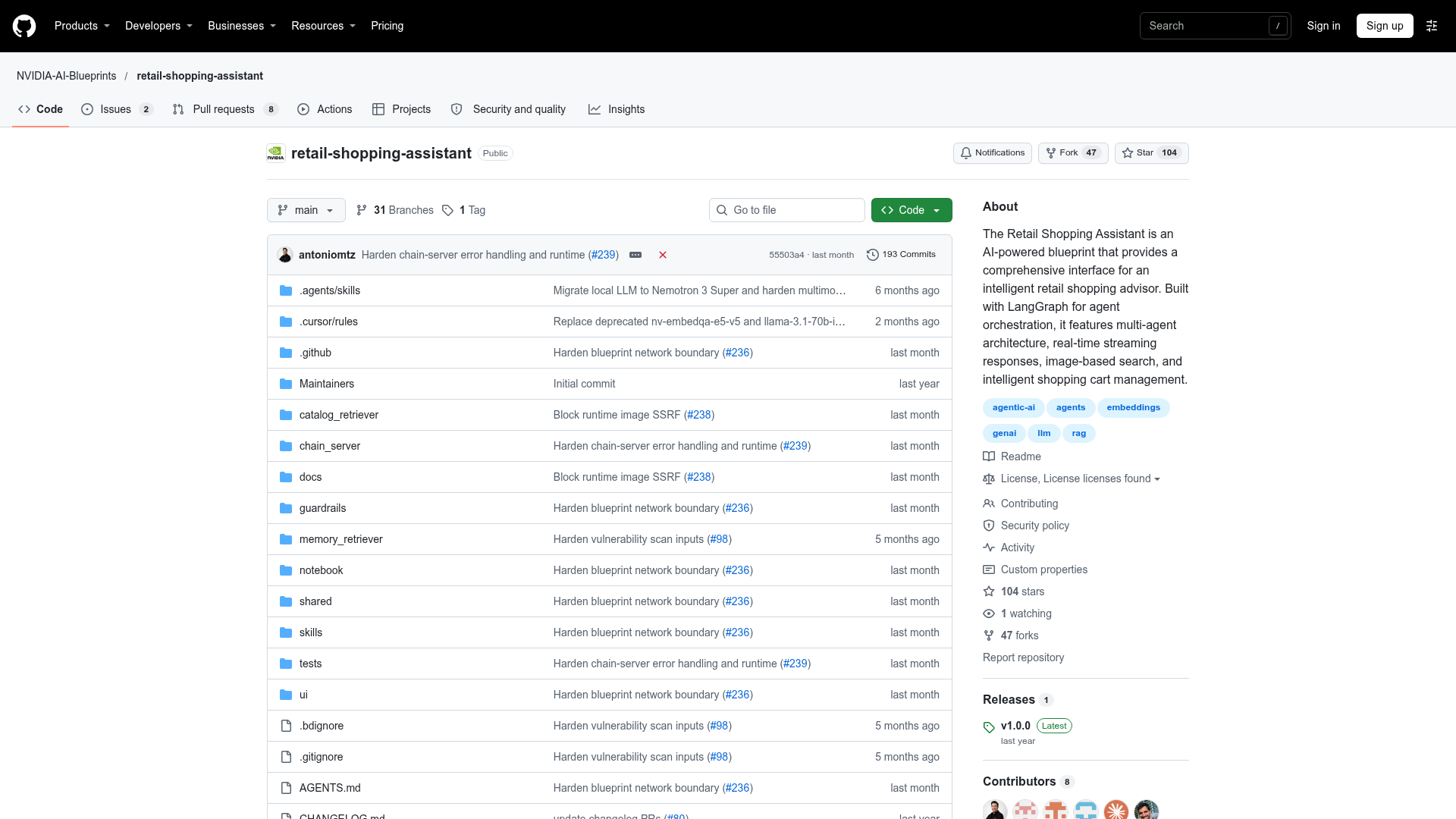Viewport: 1456px width, 819px height.
Task: Click the folder icon for chain_server
Action: (286, 446)
